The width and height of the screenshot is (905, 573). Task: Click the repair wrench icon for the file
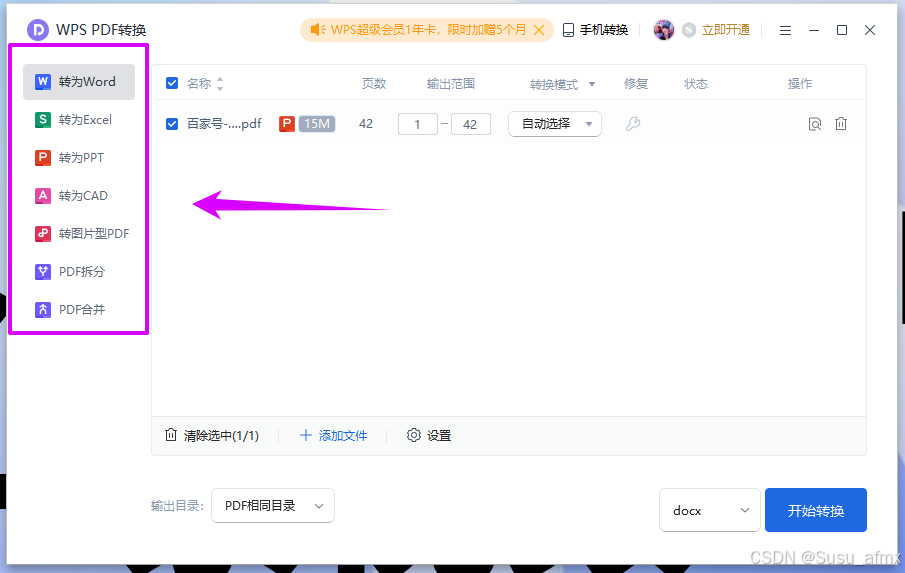click(633, 123)
